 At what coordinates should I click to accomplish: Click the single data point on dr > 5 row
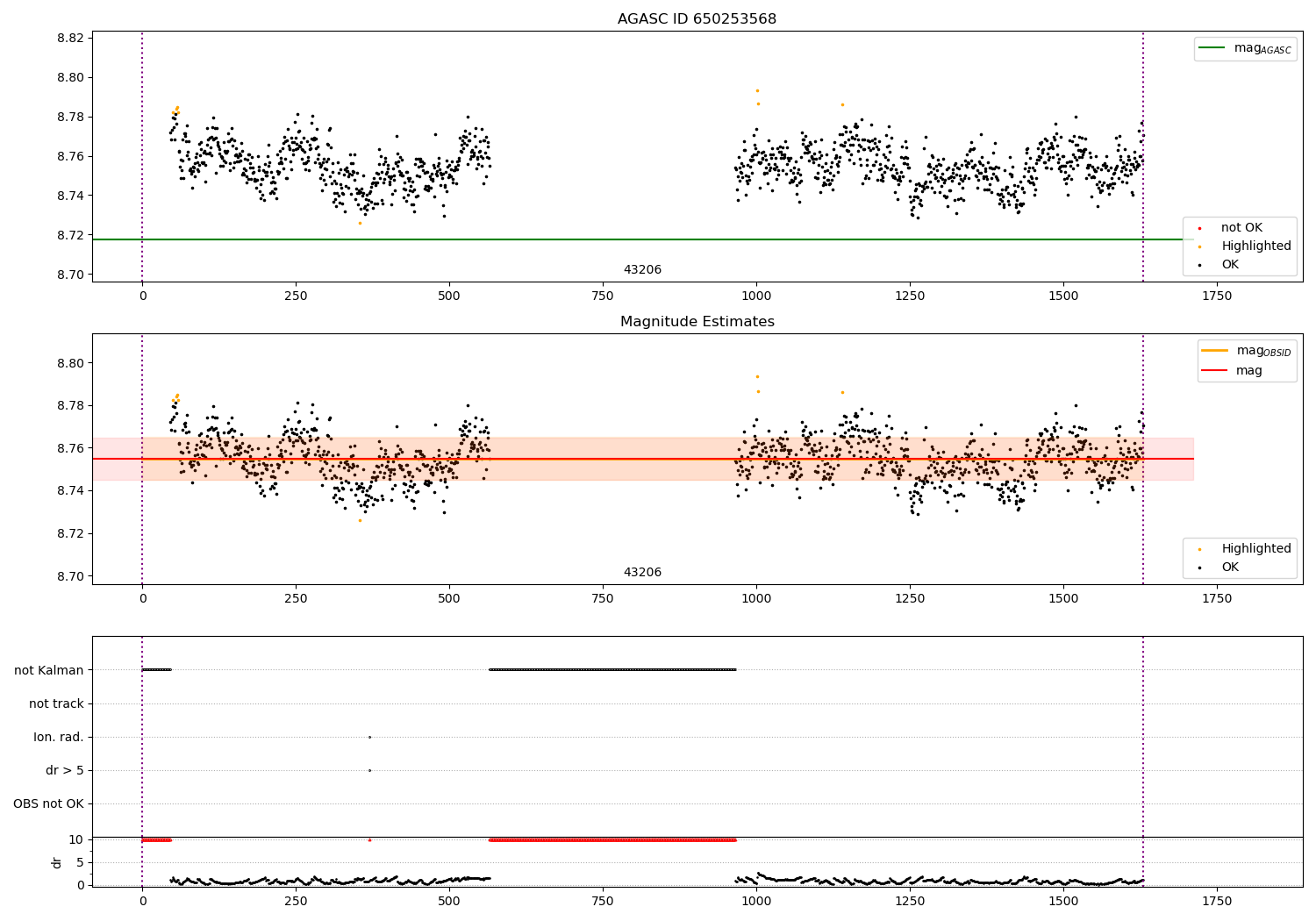pyautogui.click(x=369, y=770)
